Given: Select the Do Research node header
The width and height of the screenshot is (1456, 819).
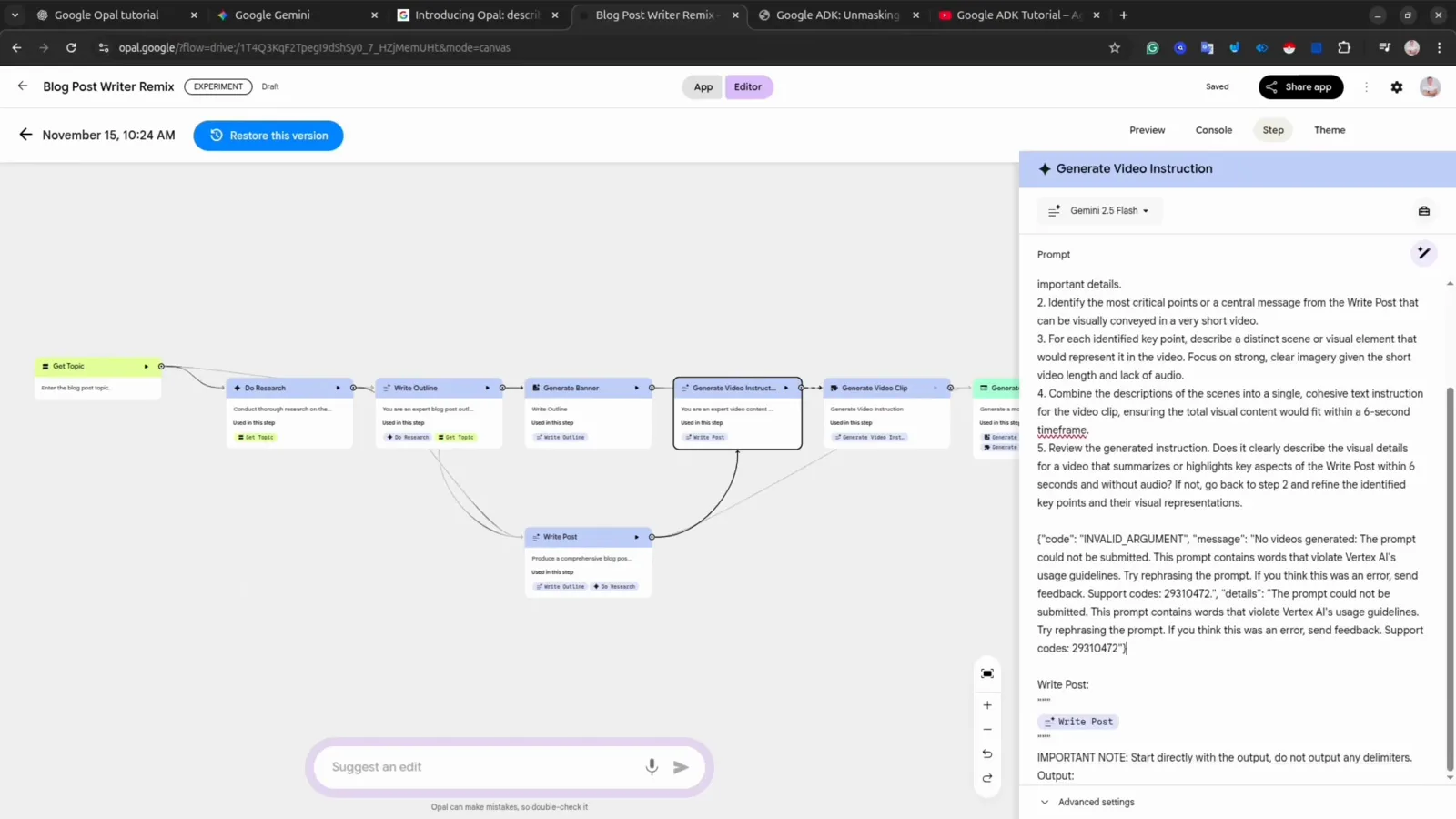Looking at the screenshot, I should pyautogui.click(x=288, y=389).
